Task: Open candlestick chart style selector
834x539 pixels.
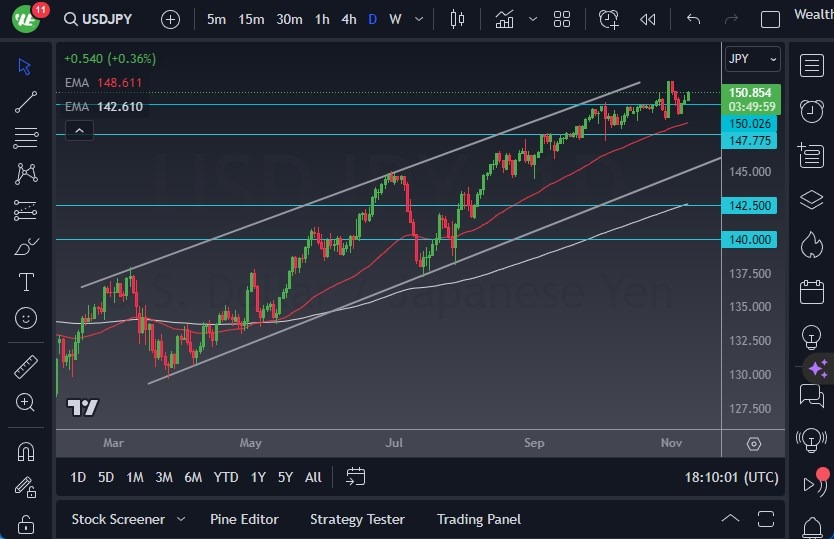Action: point(458,19)
